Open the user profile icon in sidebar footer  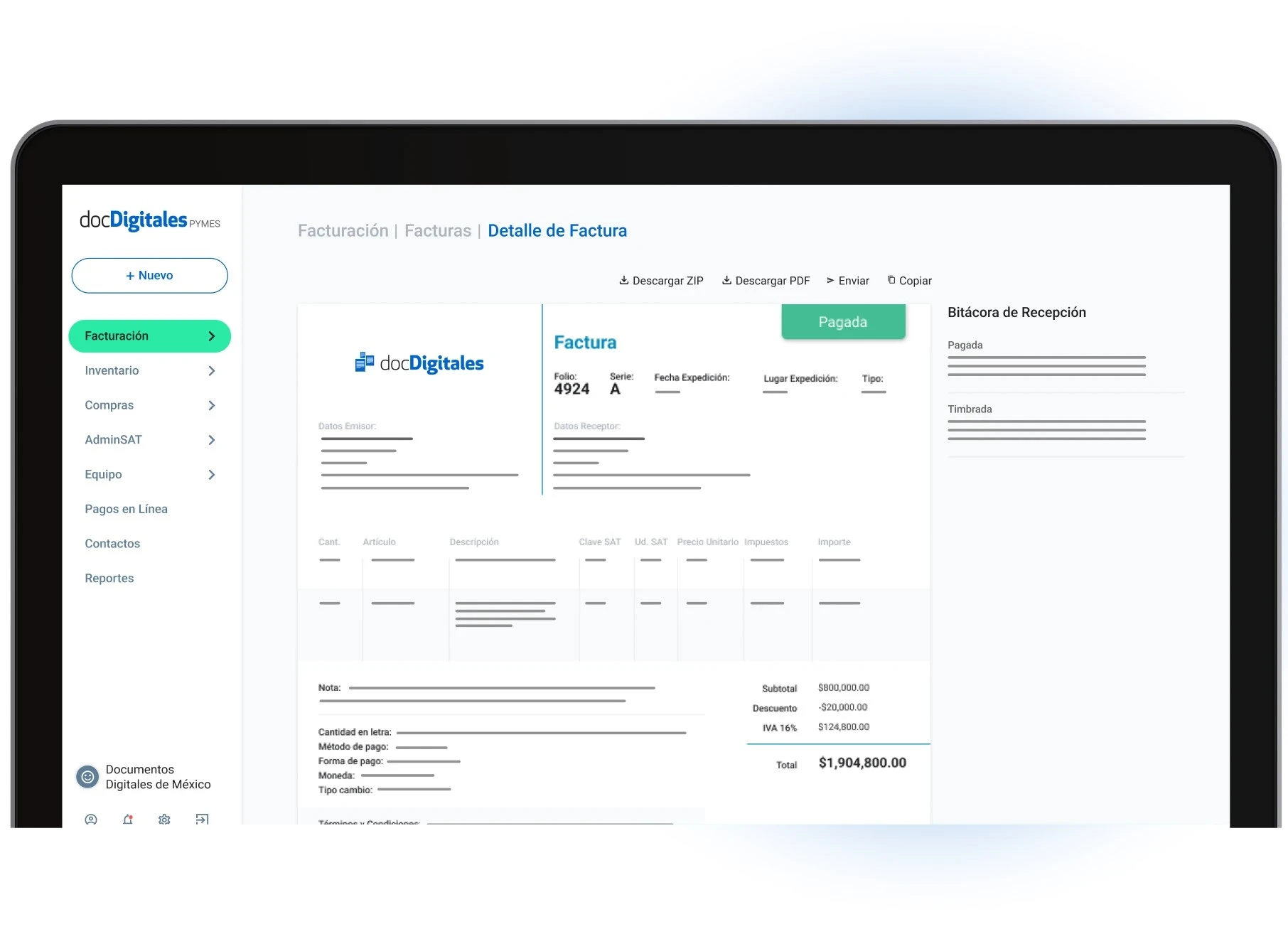click(91, 820)
